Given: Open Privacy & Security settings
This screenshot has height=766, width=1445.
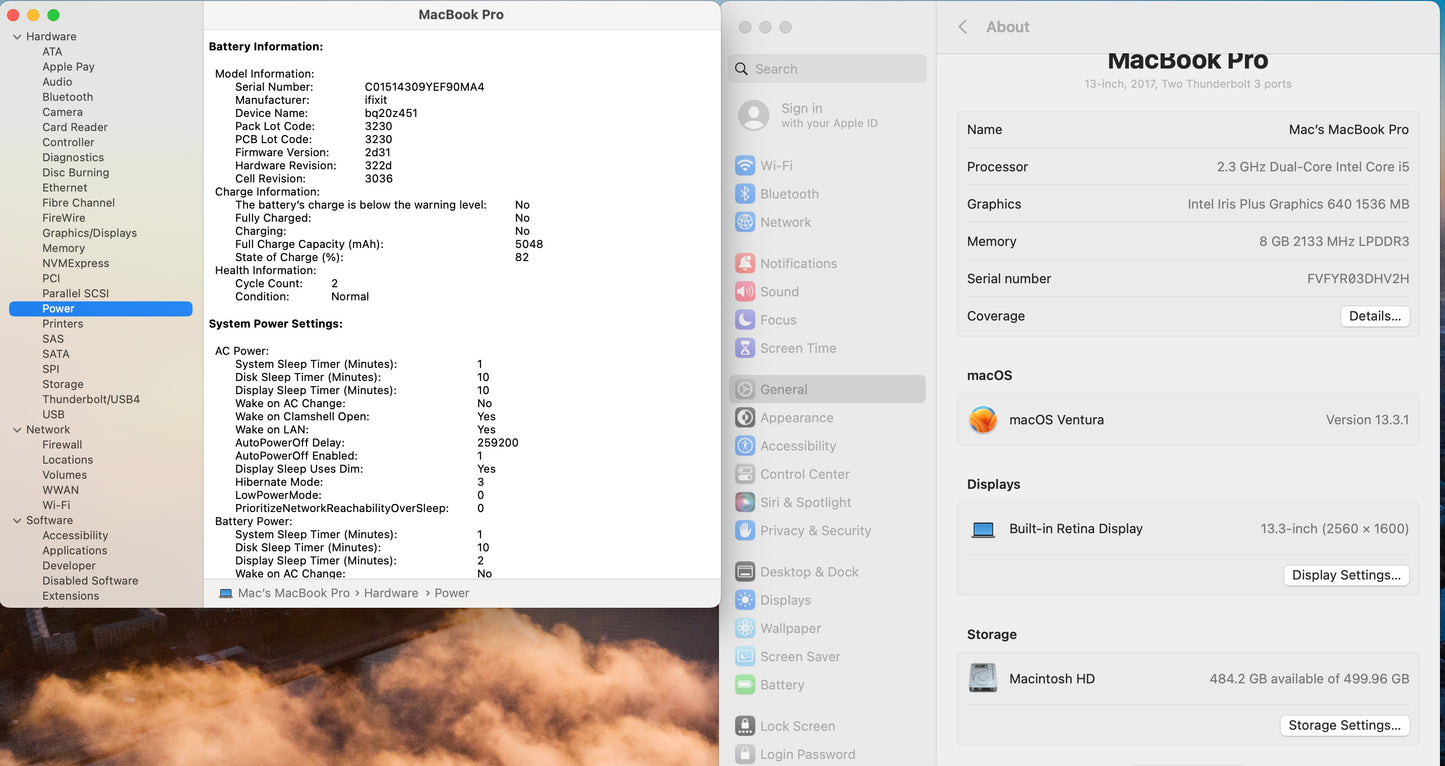Looking at the screenshot, I should tap(815, 531).
